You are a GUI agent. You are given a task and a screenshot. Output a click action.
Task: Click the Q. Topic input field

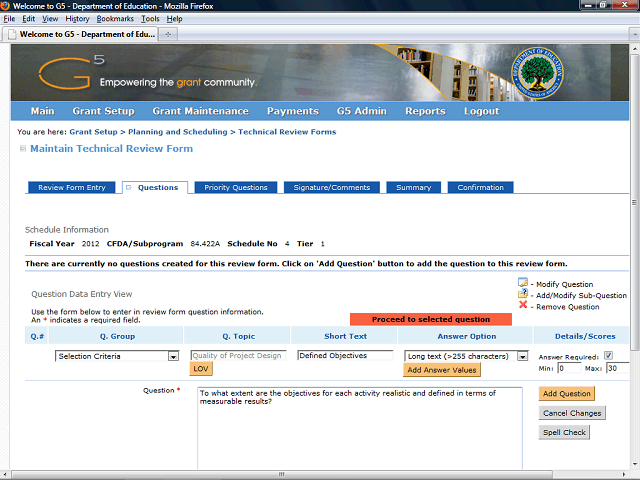tap(238, 356)
